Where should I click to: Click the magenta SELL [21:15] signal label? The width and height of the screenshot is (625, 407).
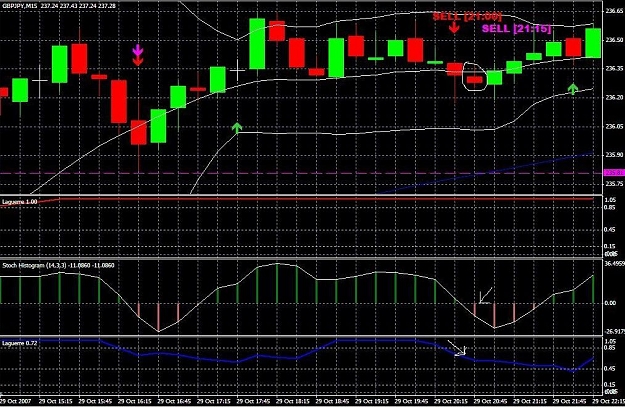pos(517,28)
